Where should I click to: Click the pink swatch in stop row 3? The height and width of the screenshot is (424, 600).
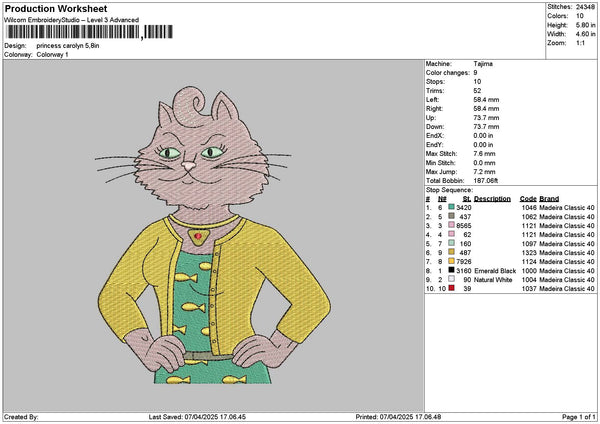[x=452, y=225]
